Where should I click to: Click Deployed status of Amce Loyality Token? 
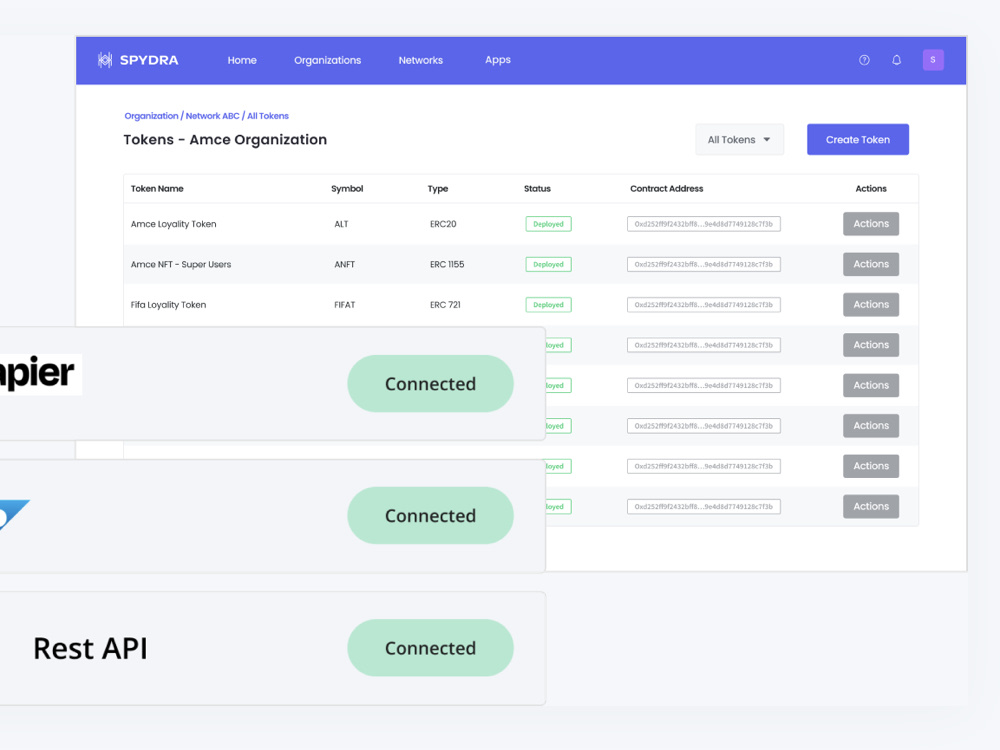coord(548,224)
